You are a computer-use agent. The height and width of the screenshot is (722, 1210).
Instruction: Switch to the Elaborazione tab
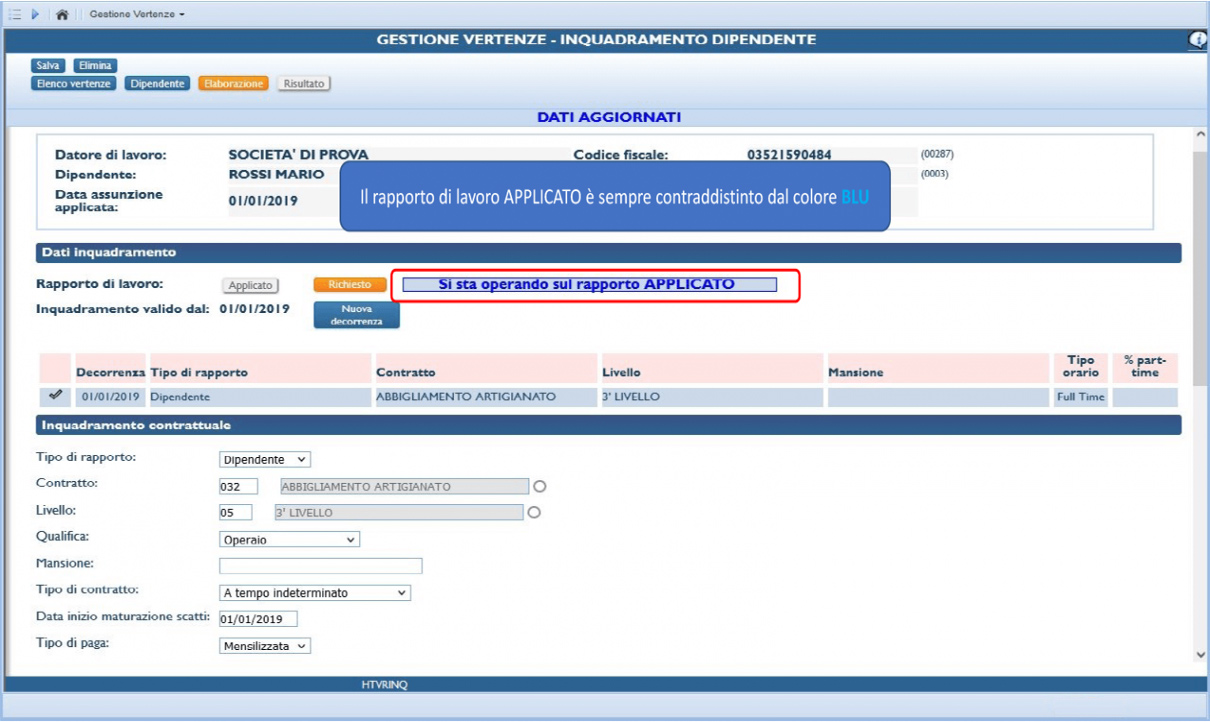[233, 83]
